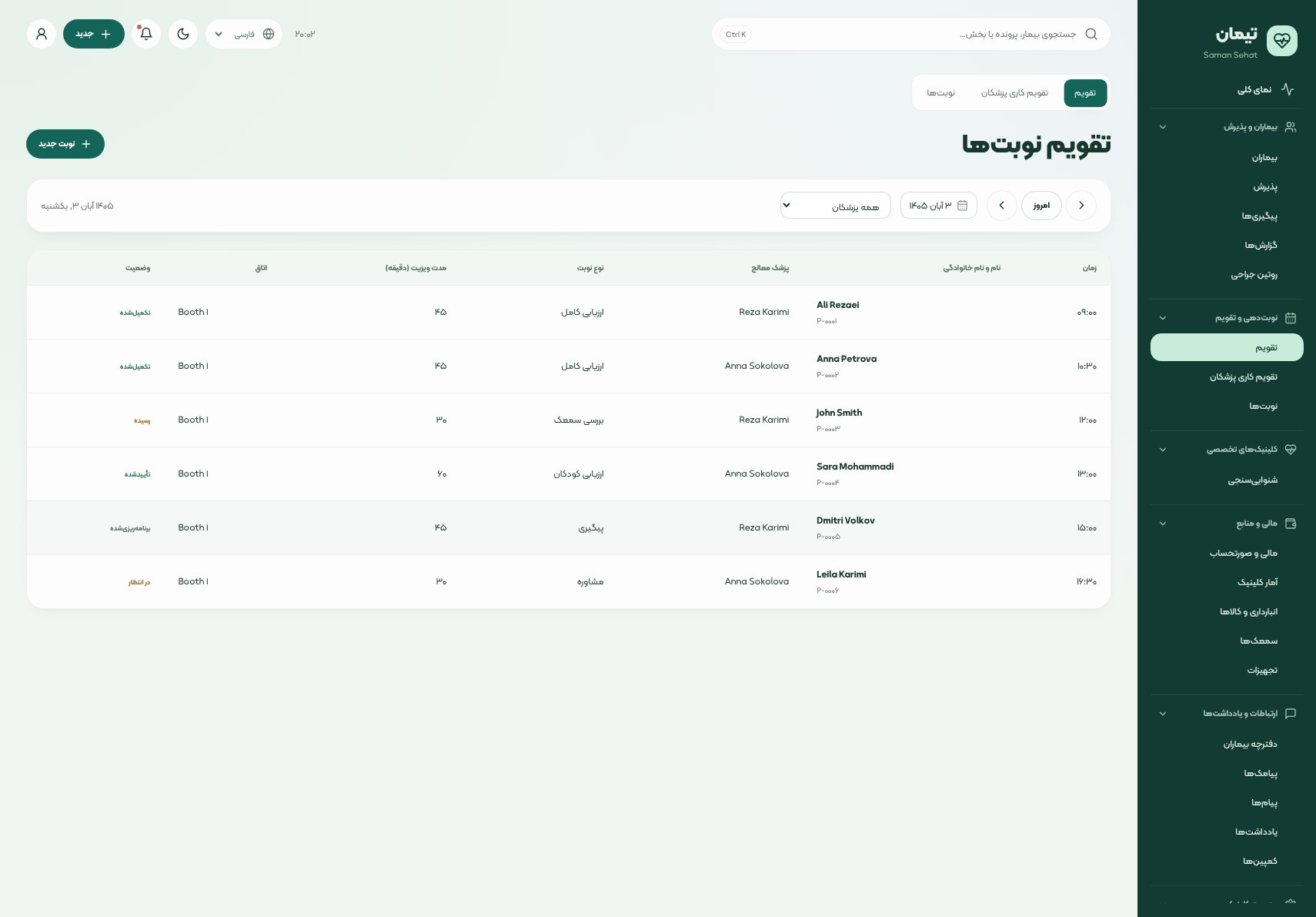Image resolution: width=1316 pixels, height=917 pixels.
Task: Click the search magnifier icon
Action: 1091,34
